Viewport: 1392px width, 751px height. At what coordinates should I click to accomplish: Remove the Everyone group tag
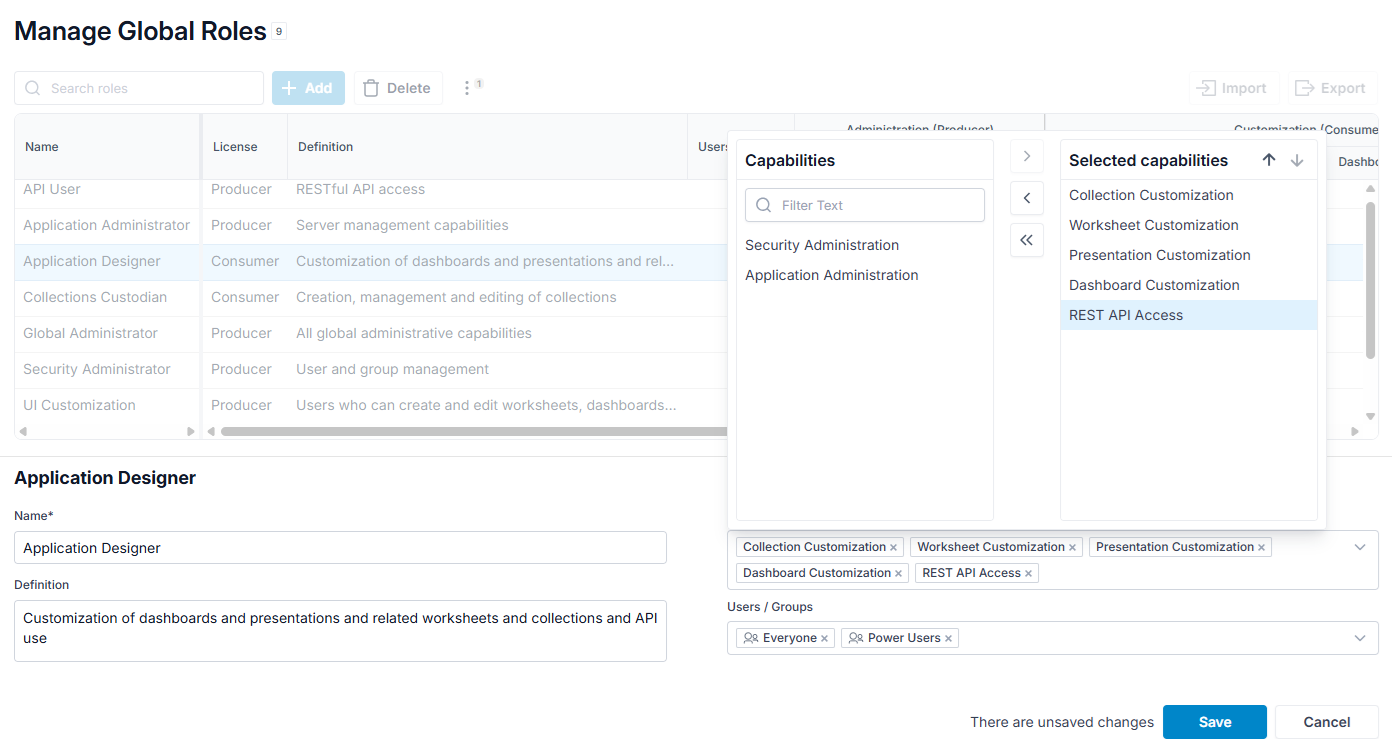[x=824, y=639]
